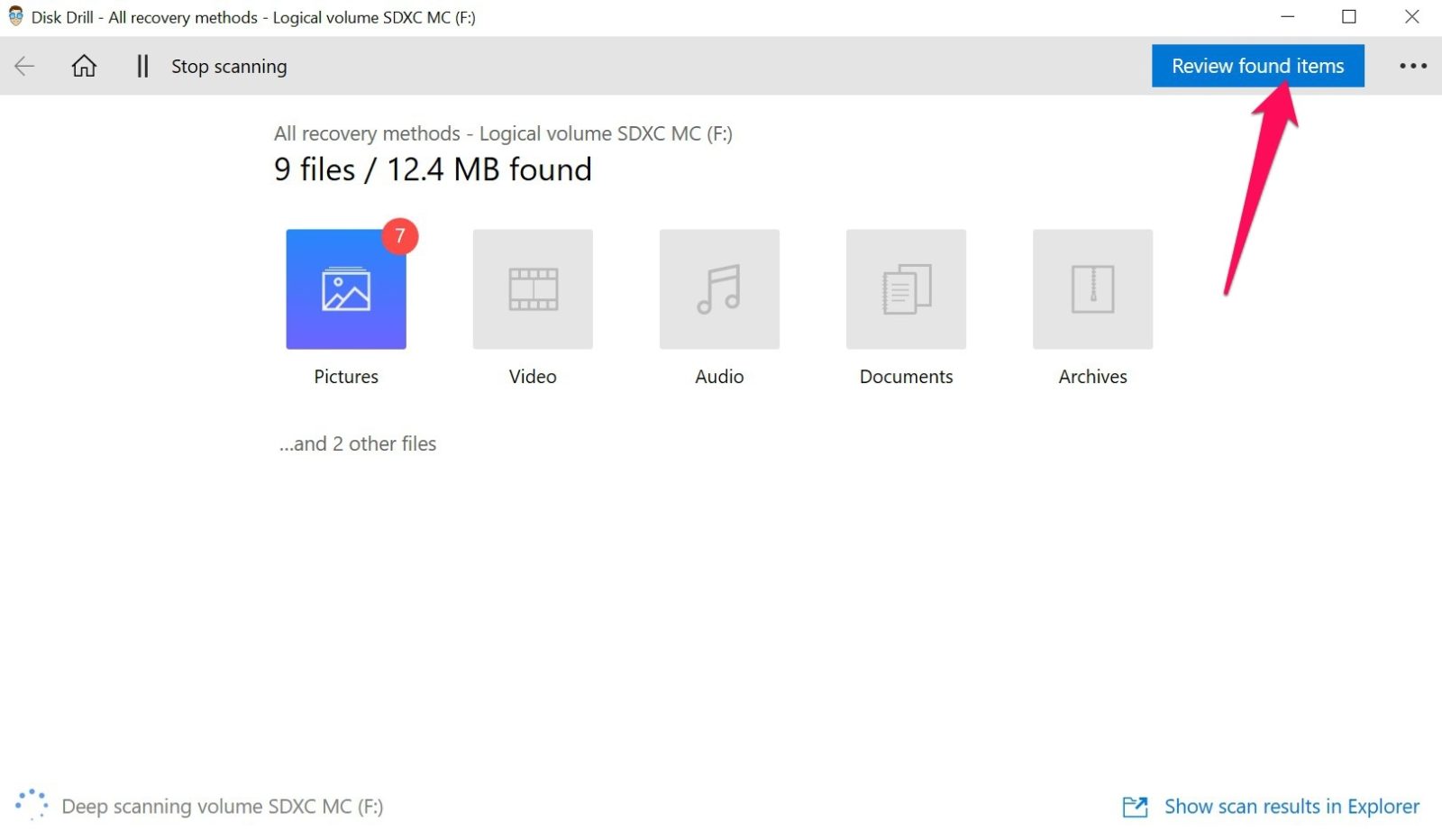Click the red badge showing 7 pictures
Image resolution: width=1442 pixels, height=840 pixels.
400,236
